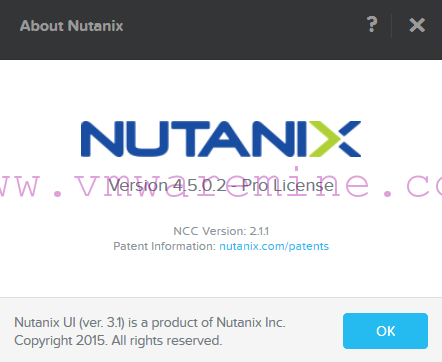
Task: Click the Nutanix logo image
Action: [221, 139]
